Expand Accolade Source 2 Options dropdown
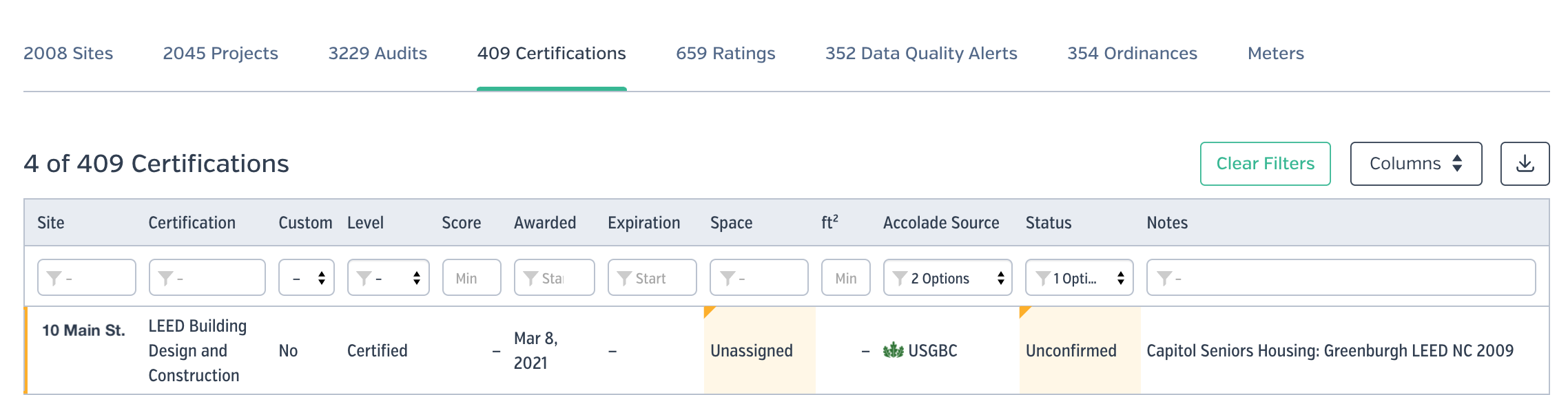 [x=948, y=277]
